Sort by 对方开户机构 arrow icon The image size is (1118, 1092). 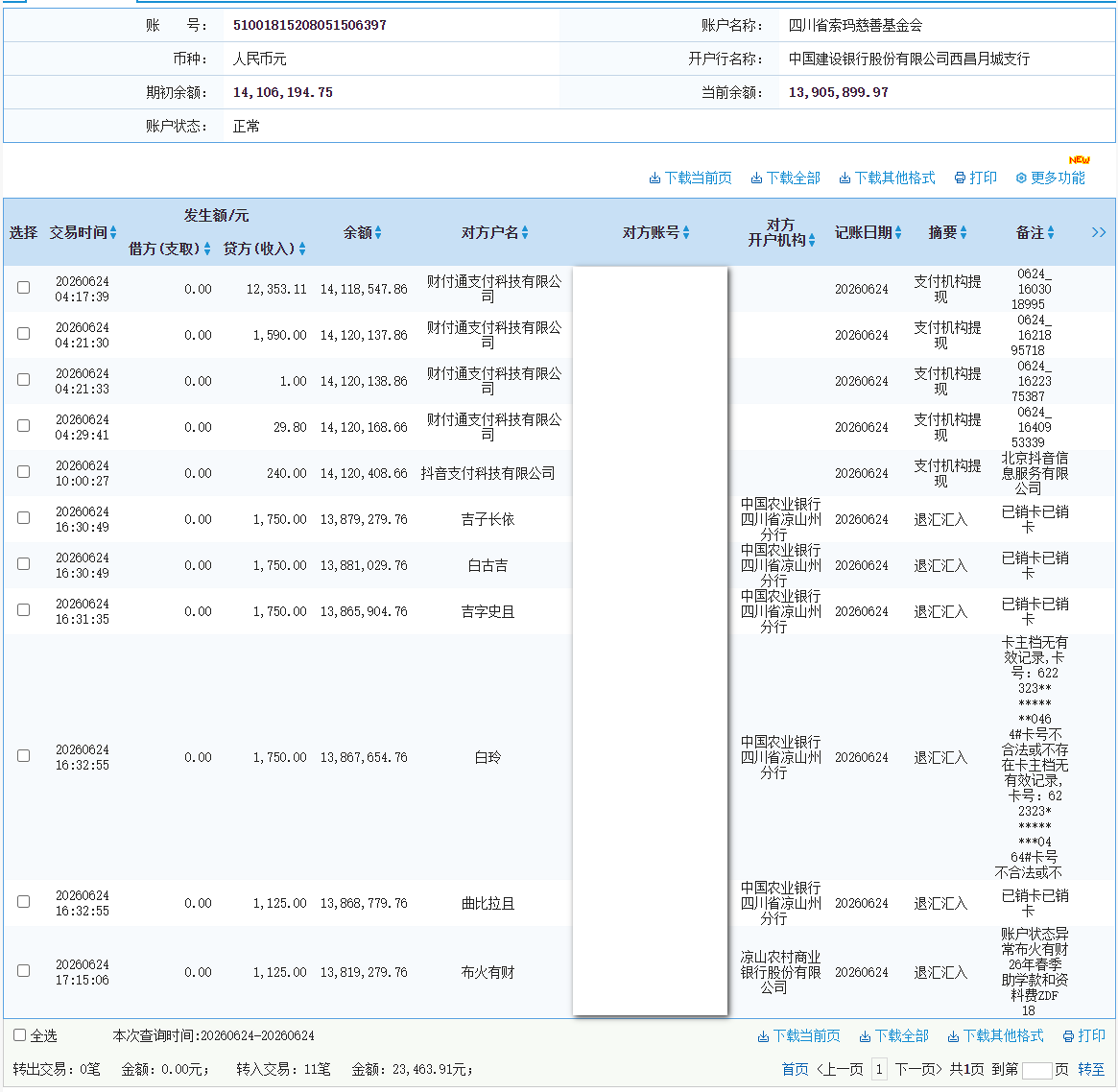click(x=812, y=240)
